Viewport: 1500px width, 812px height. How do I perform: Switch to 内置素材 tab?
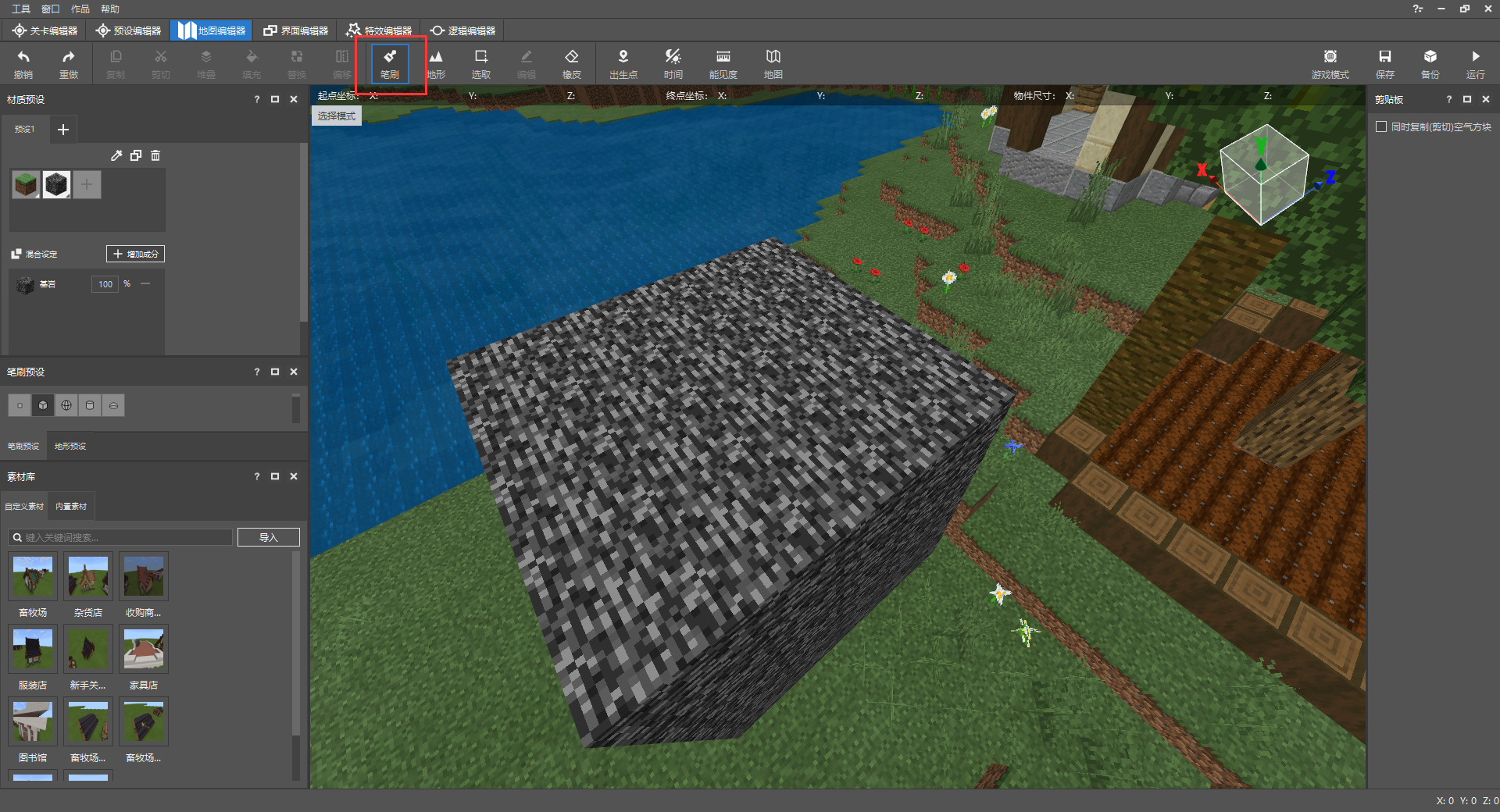(71, 506)
